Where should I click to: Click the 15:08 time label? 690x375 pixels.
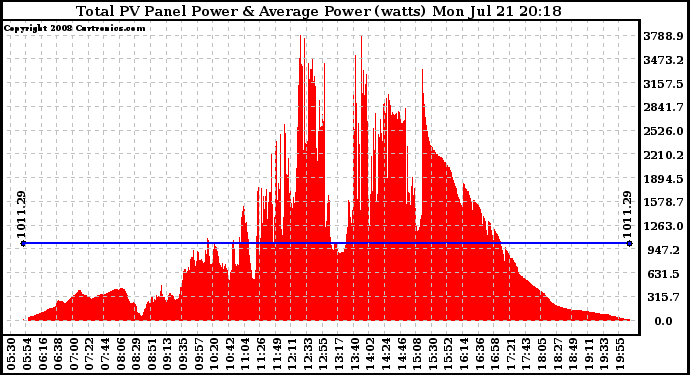coord(417,354)
